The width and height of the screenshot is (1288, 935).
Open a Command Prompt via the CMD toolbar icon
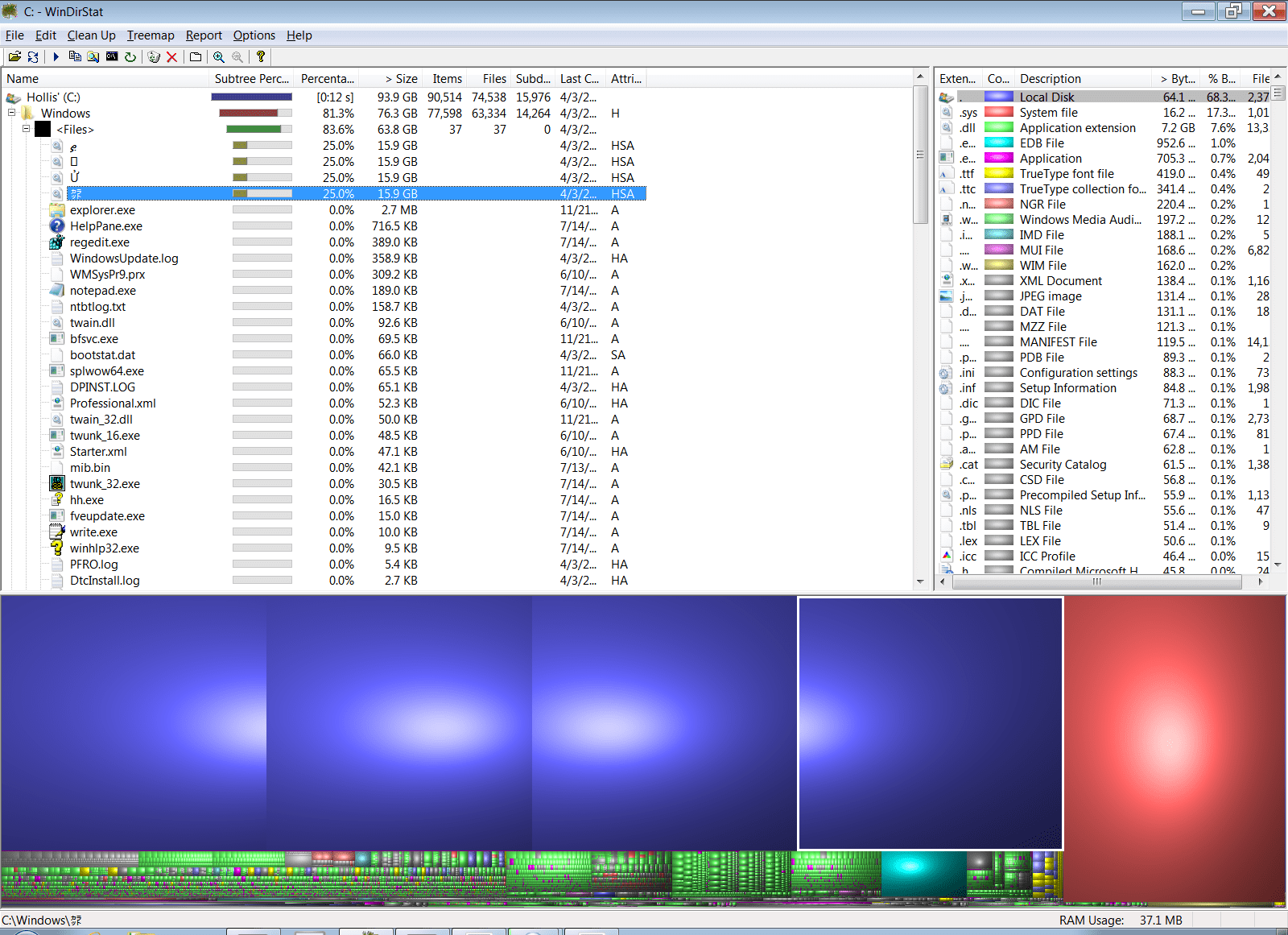click(x=112, y=56)
